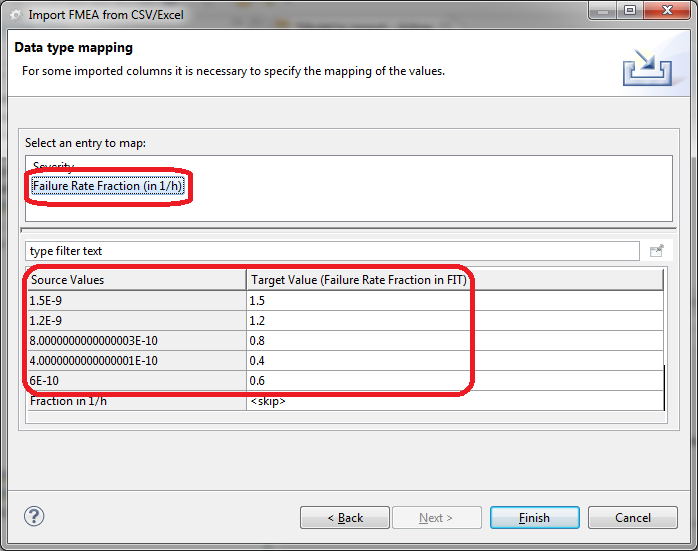Click the gear icon in the title bar
Viewport: 698px width, 551px height.
pyautogui.click(x=16, y=15)
